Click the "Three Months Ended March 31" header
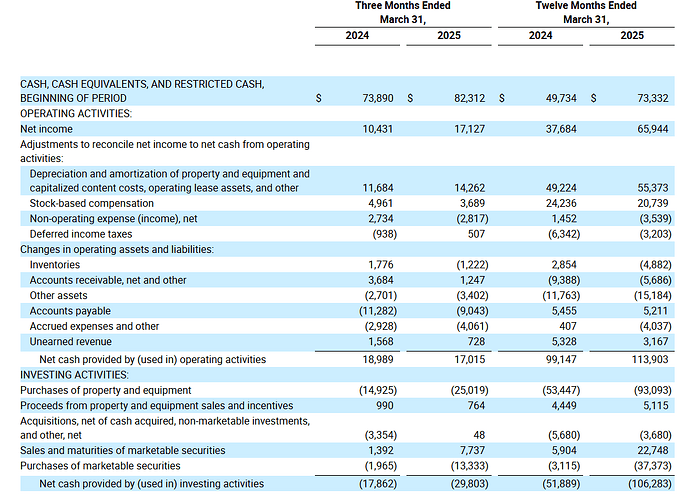 click(403, 13)
